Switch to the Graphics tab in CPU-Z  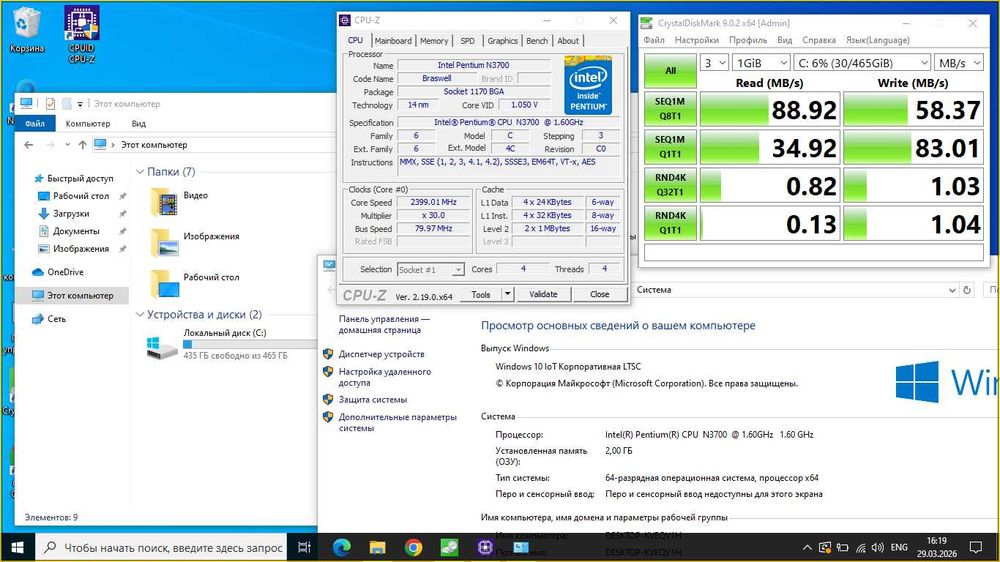[x=503, y=41]
